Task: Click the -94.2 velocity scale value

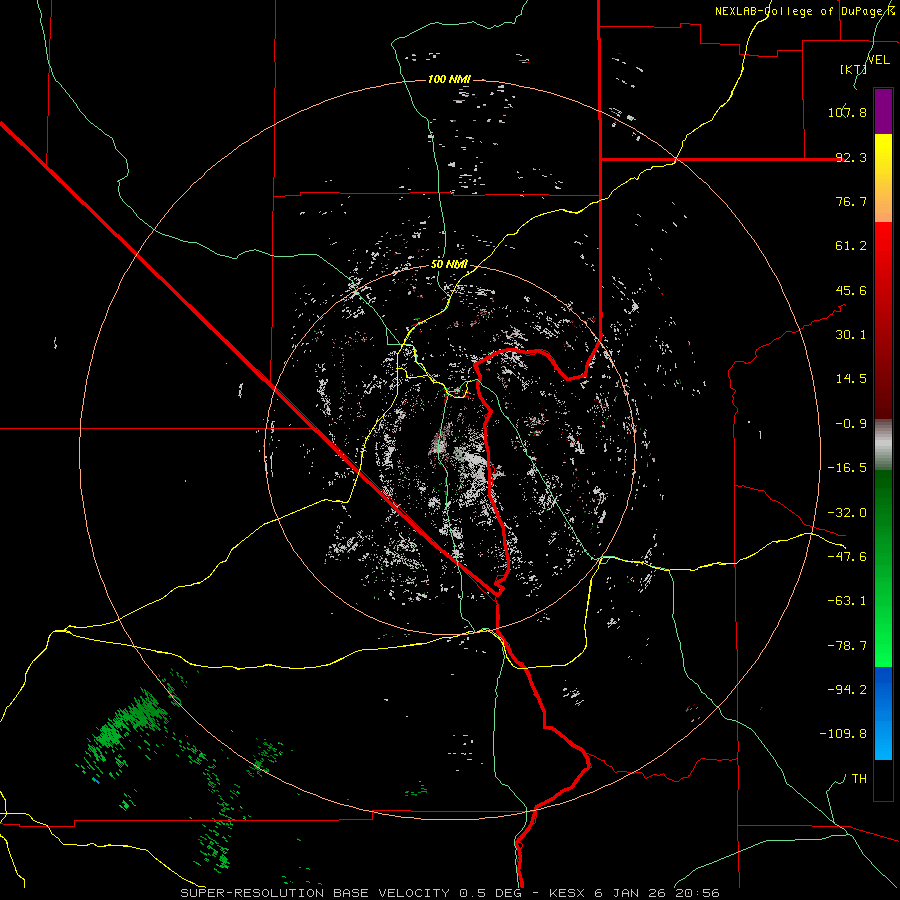Action: tap(847, 690)
